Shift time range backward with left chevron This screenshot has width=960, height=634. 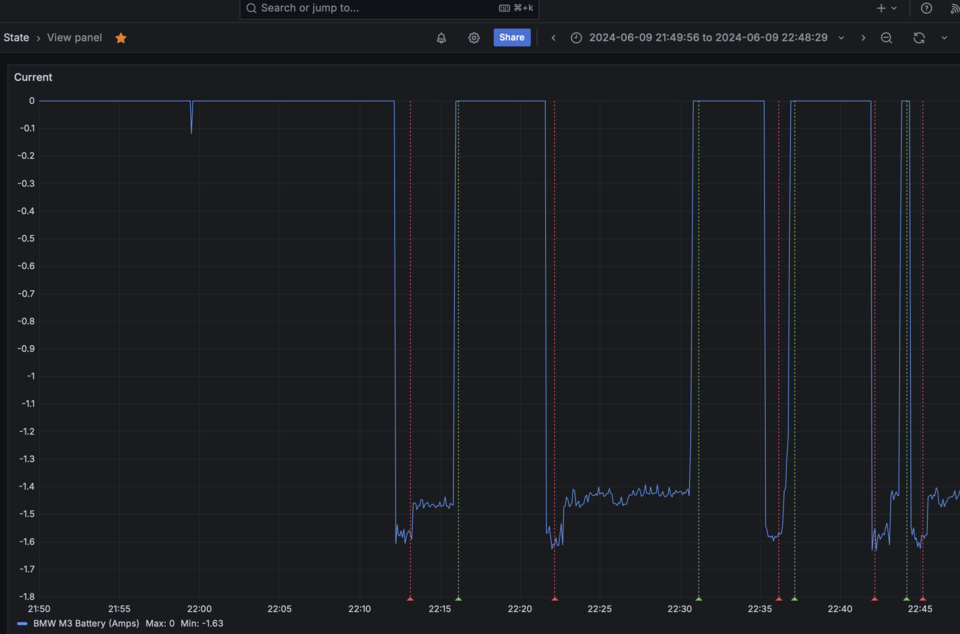[x=553, y=38]
